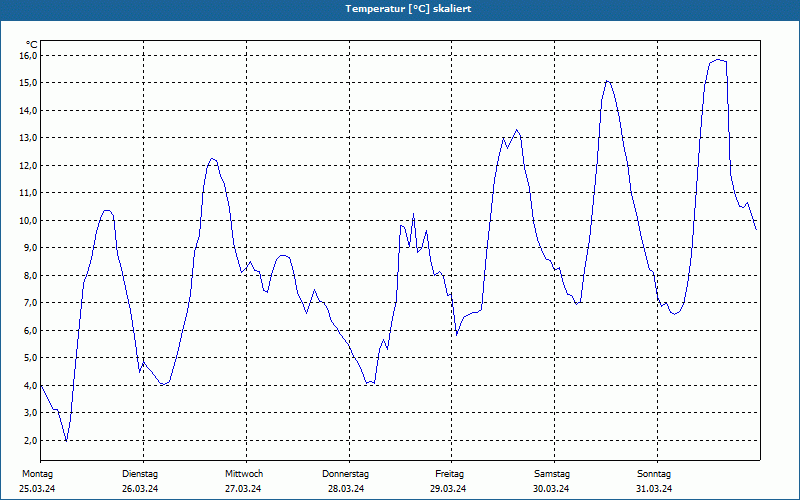Click the 7,0 y-axis value
The height and width of the screenshot is (500, 800).
click(x=31, y=303)
